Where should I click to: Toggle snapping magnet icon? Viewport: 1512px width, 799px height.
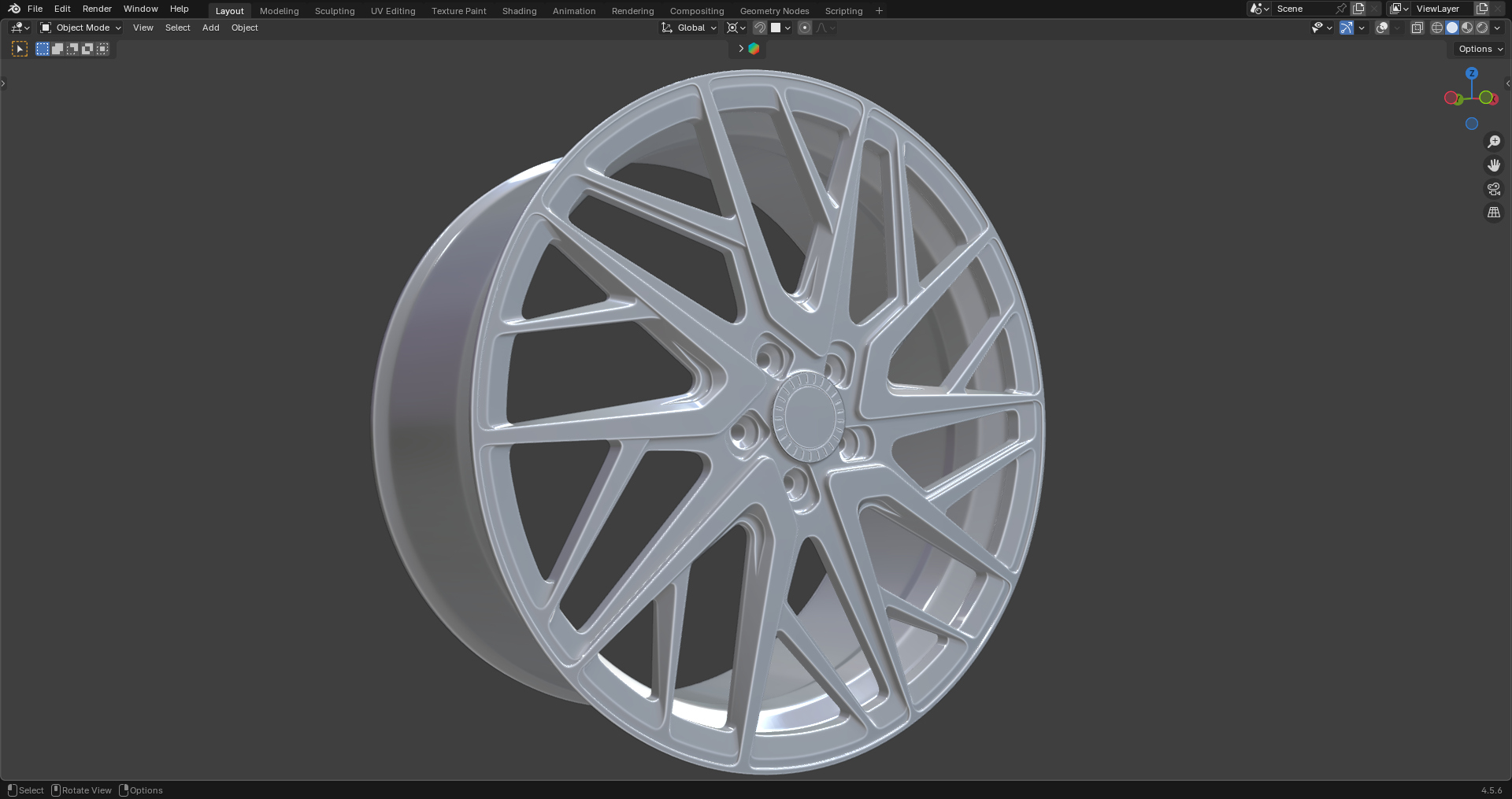[x=760, y=28]
